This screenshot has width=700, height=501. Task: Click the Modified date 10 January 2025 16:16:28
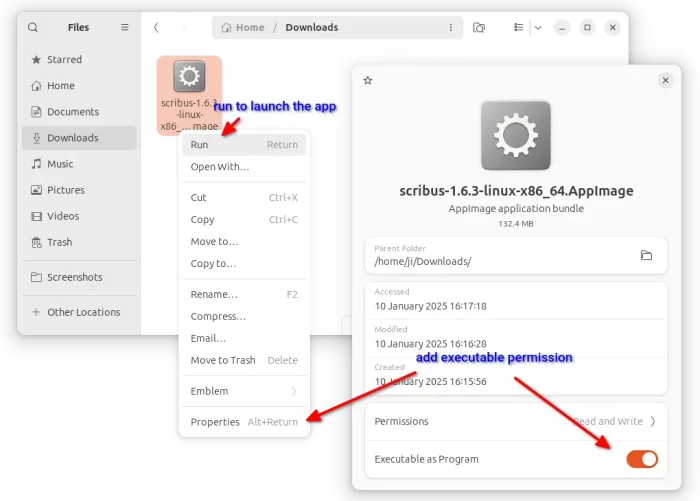[430, 344]
